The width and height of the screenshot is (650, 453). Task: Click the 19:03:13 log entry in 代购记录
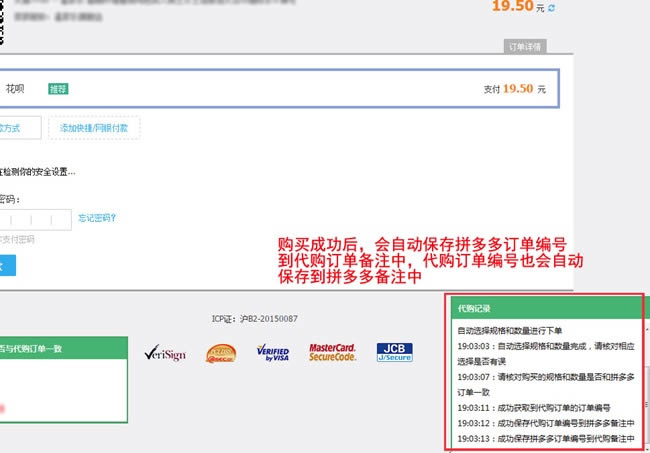coord(545,438)
